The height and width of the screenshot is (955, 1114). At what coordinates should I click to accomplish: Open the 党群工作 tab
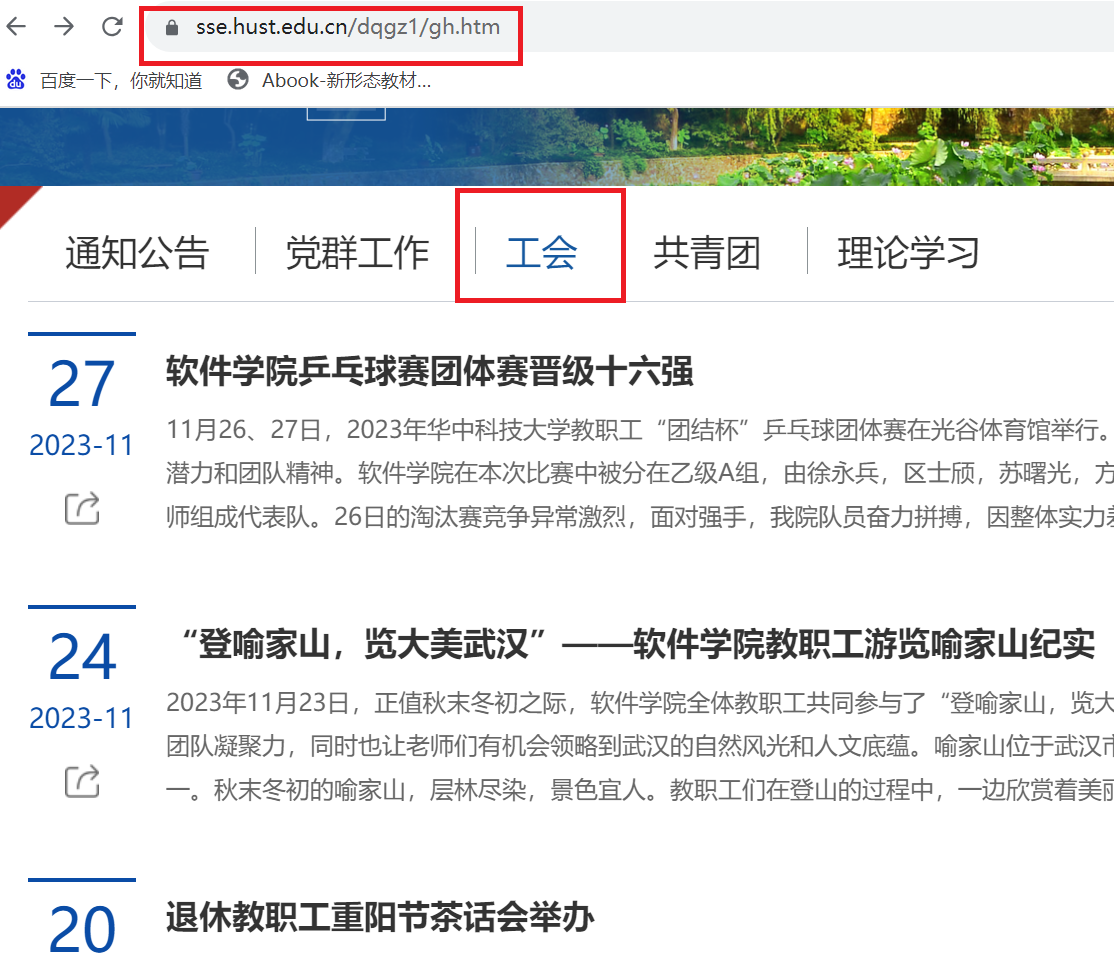click(x=357, y=253)
